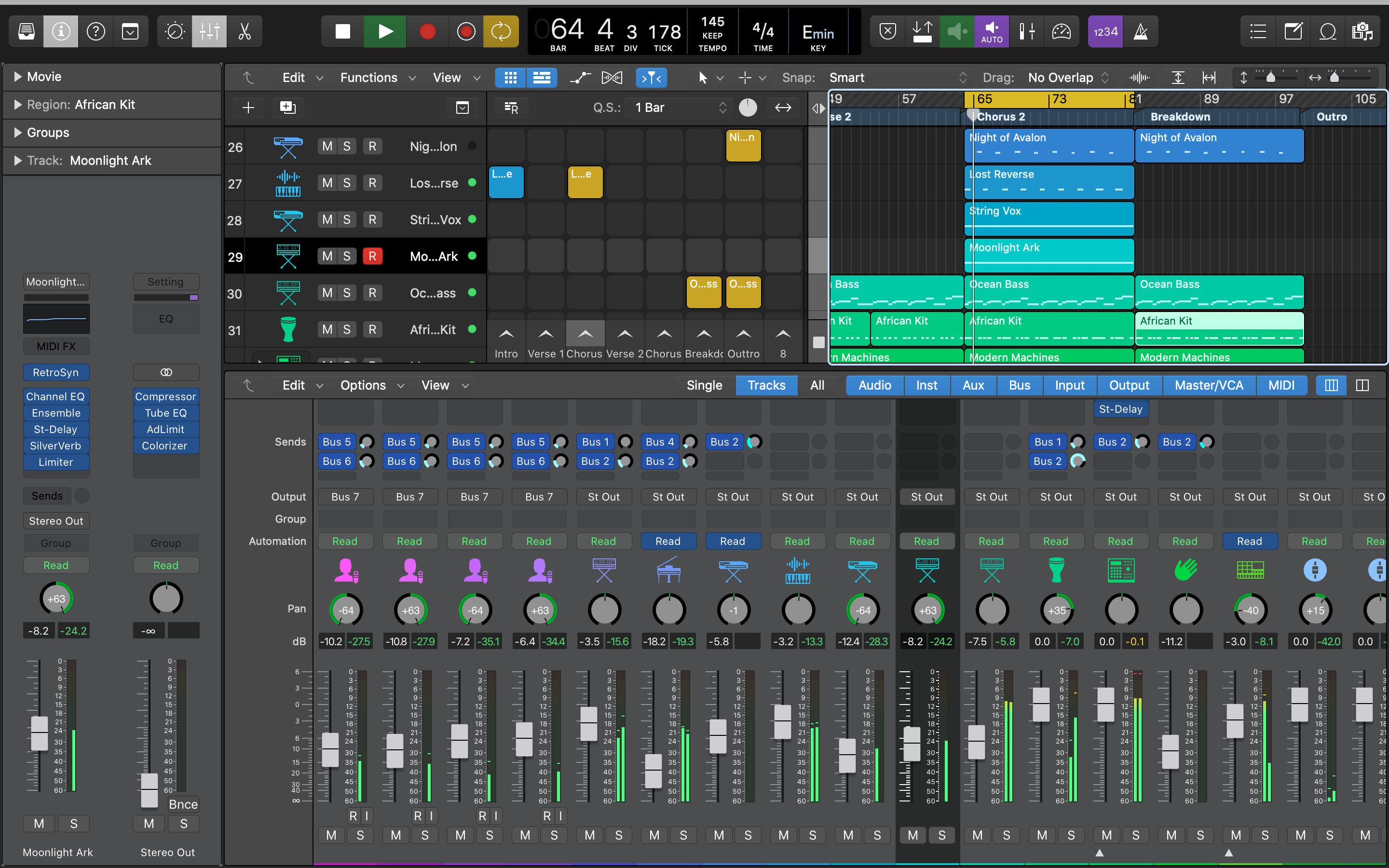Click the count-in 1234 button
Screen dimensions: 1389x868
pyautogui.click(x=1105, y=31)
